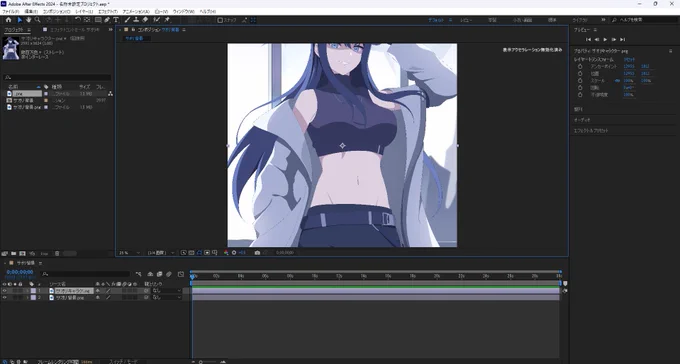Click the composition mini-flowchart icon in timeline
This screenshot has height=364, width=680.
(x=138, y=274)
